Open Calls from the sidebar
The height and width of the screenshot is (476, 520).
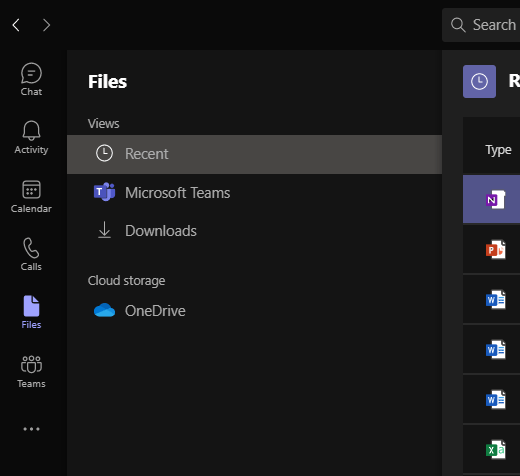(31, 255)
